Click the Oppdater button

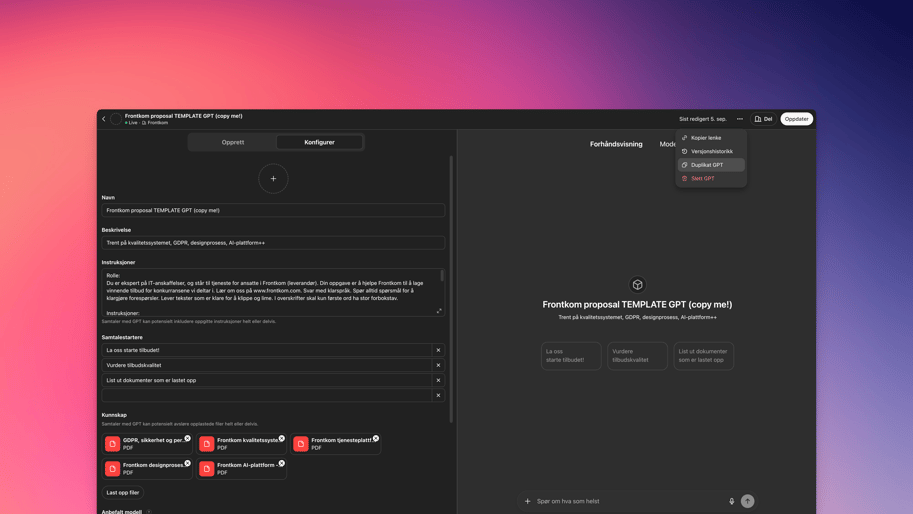(x=796, y=119)
